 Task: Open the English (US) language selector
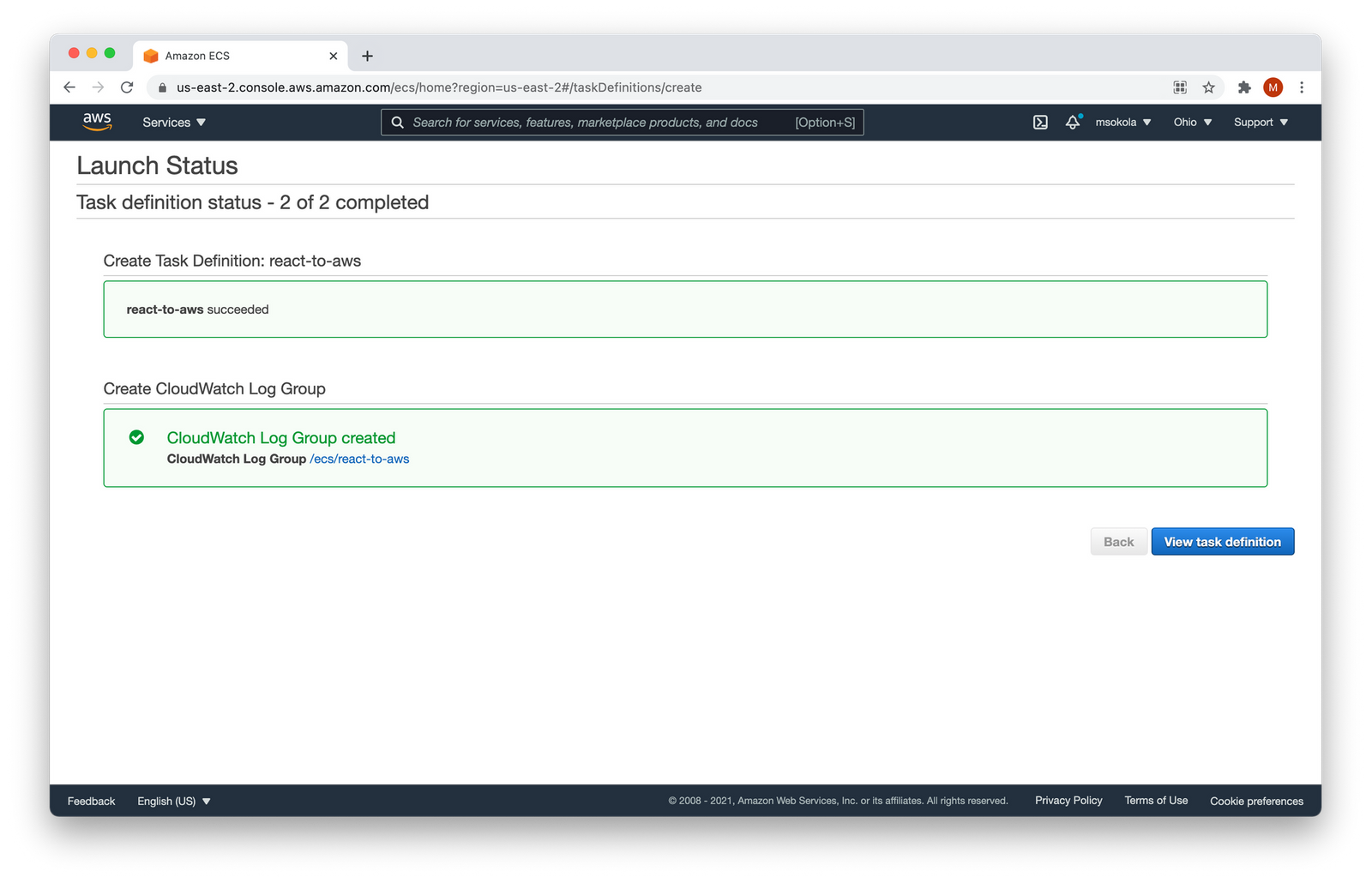pos(172,801)
